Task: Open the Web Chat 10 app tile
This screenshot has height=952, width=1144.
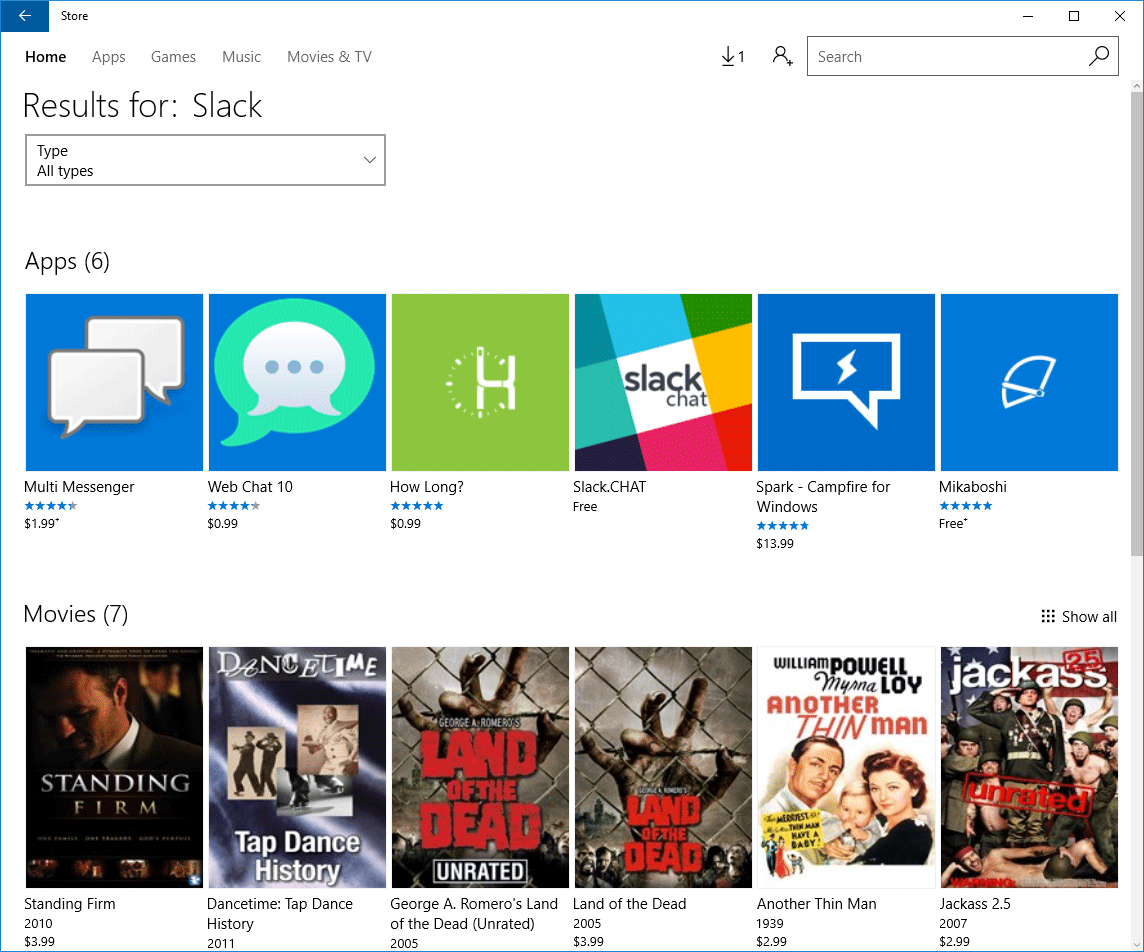Action: [x=297, y=382]
